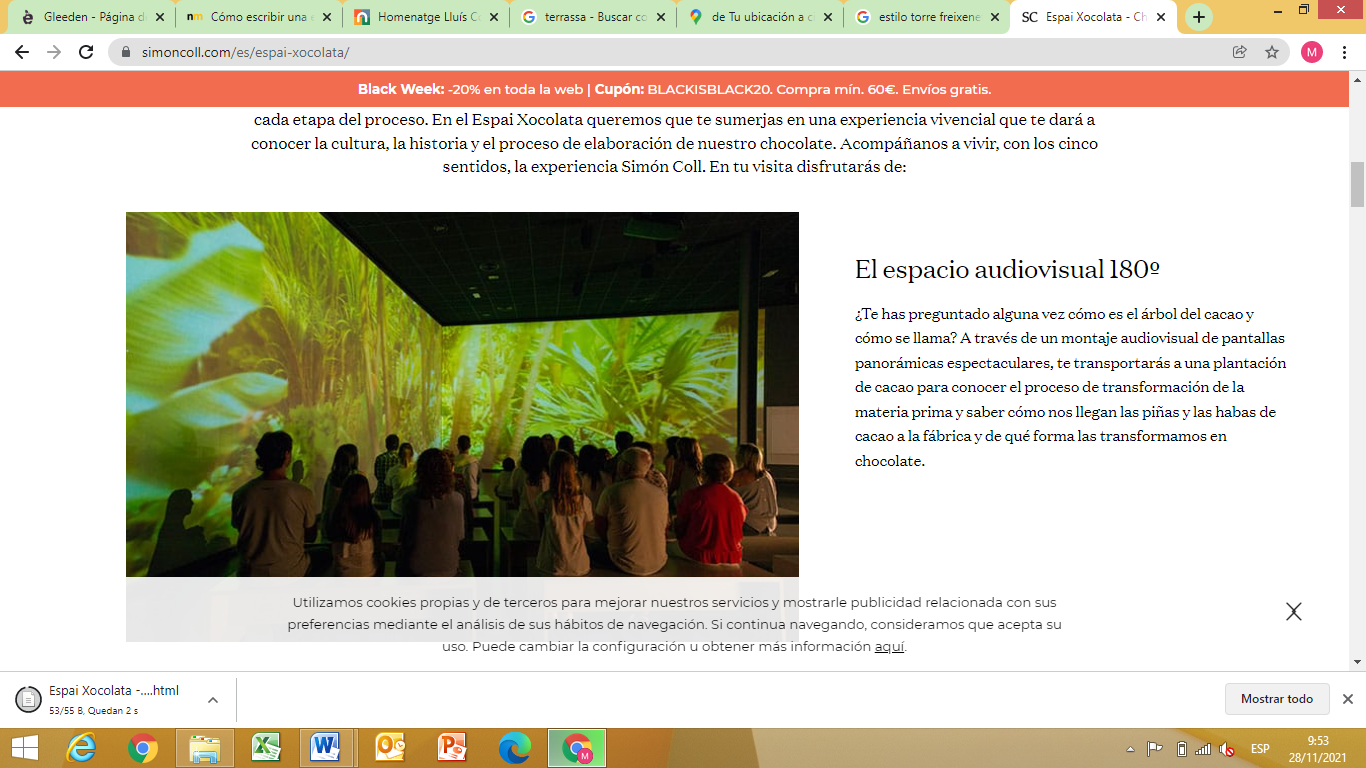The image size is (1366, 768).
Task: Go back to the previous page
Action: click(22, 52)
